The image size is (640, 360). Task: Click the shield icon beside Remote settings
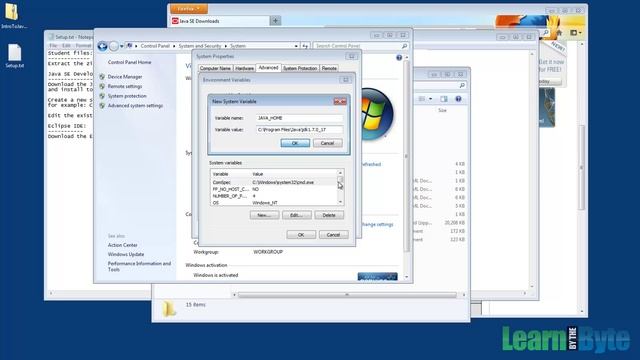pos(102,86)
